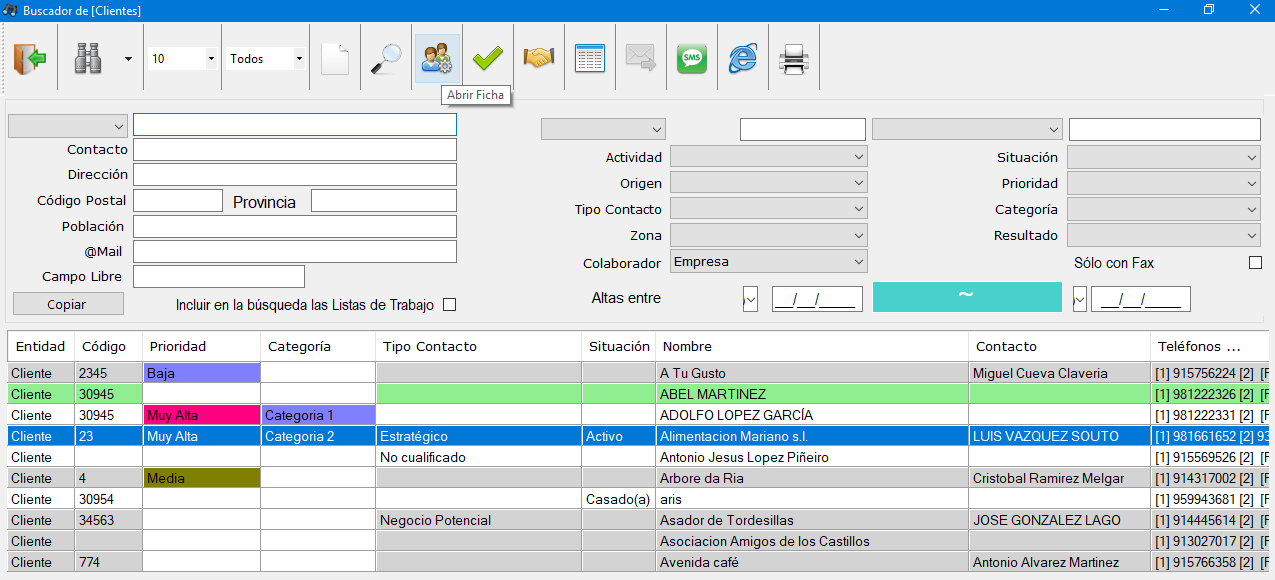Open the Actividad dropdown
The width and height of the screenshot is (1275, 580).
coord(768,157)
